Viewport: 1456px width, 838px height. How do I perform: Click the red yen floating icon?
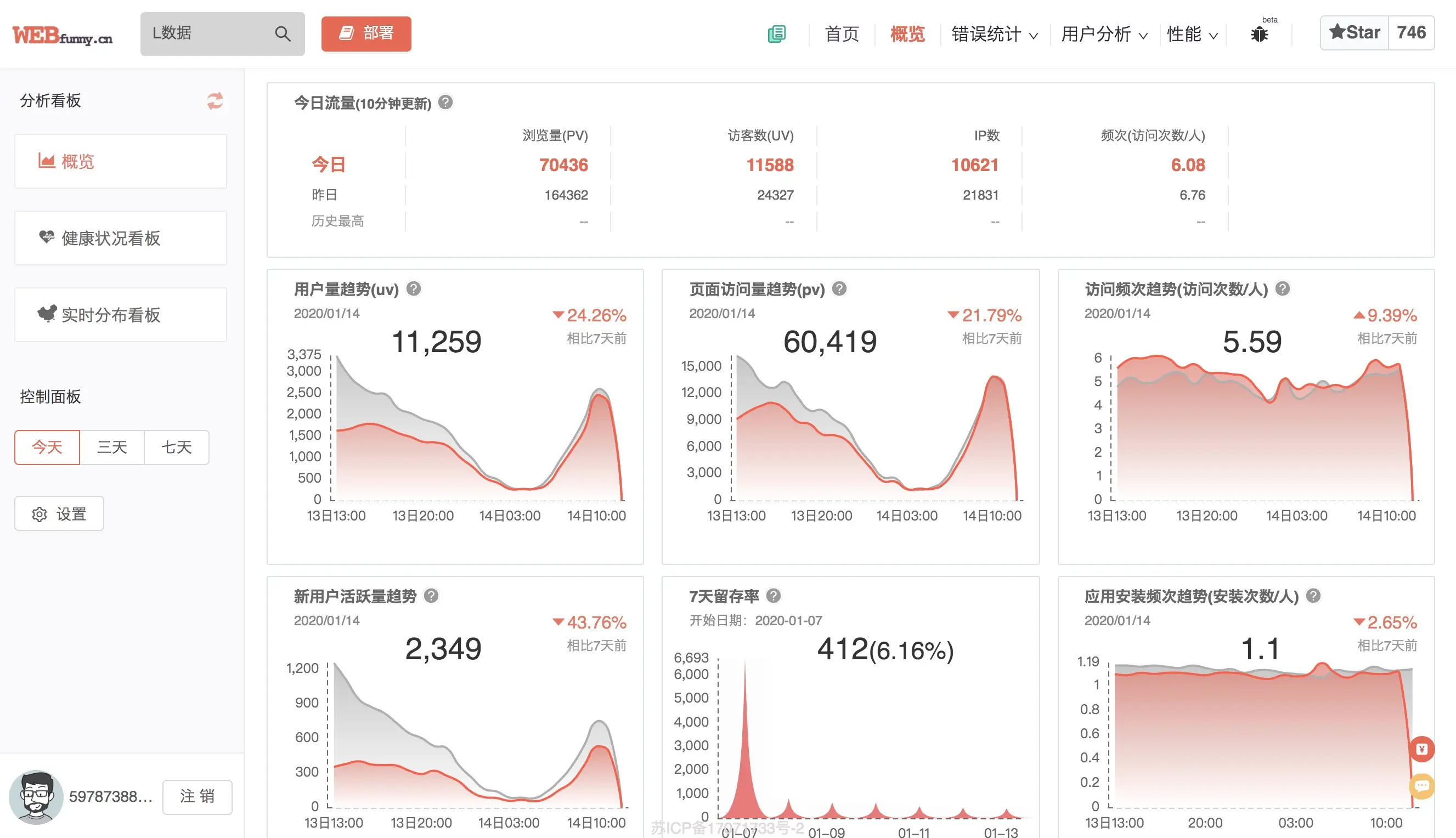1421,749
